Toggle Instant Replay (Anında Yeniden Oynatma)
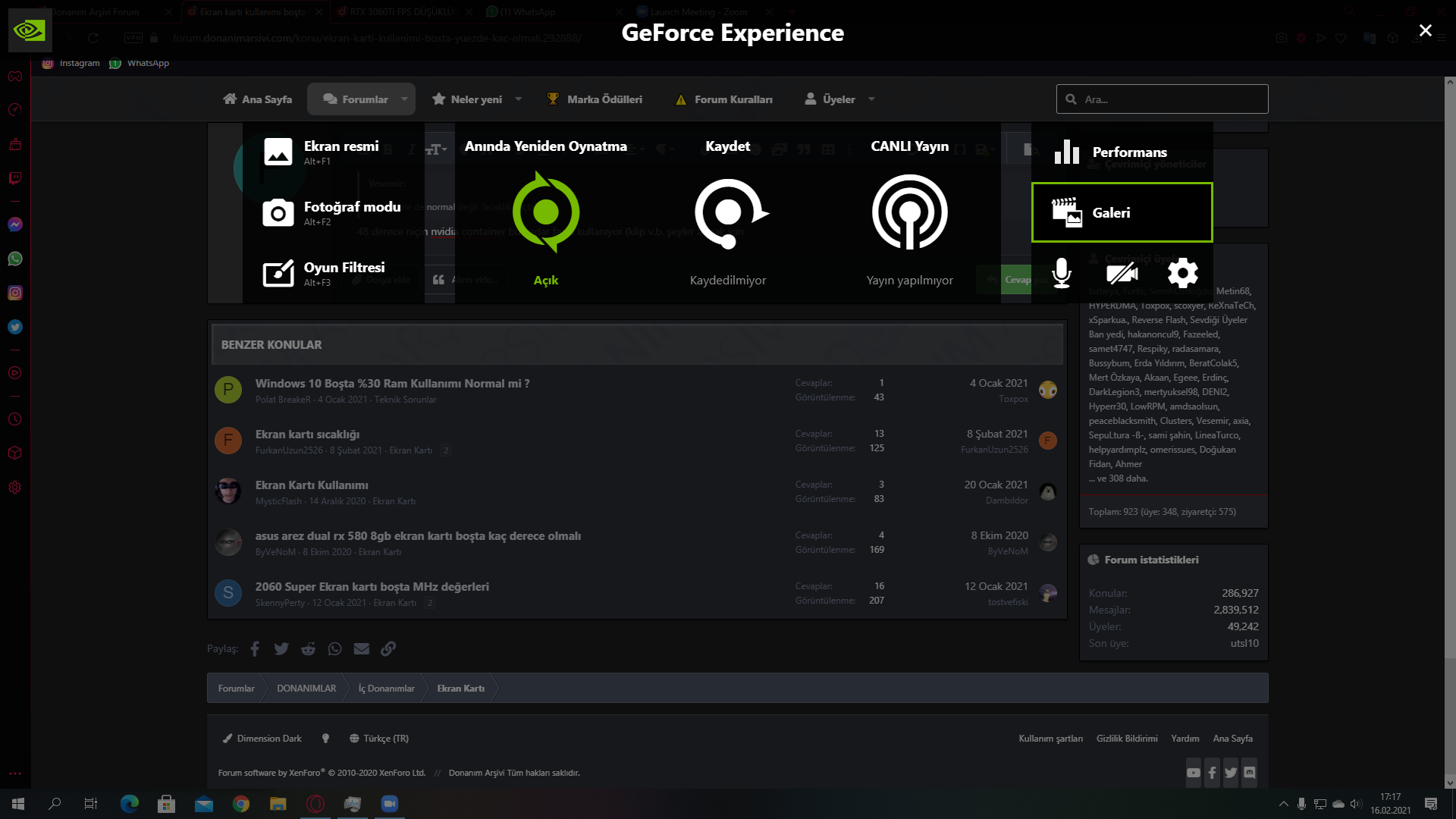Image resolution: width=1456 pixels, height=819 pixels. [x=545, y=212]
